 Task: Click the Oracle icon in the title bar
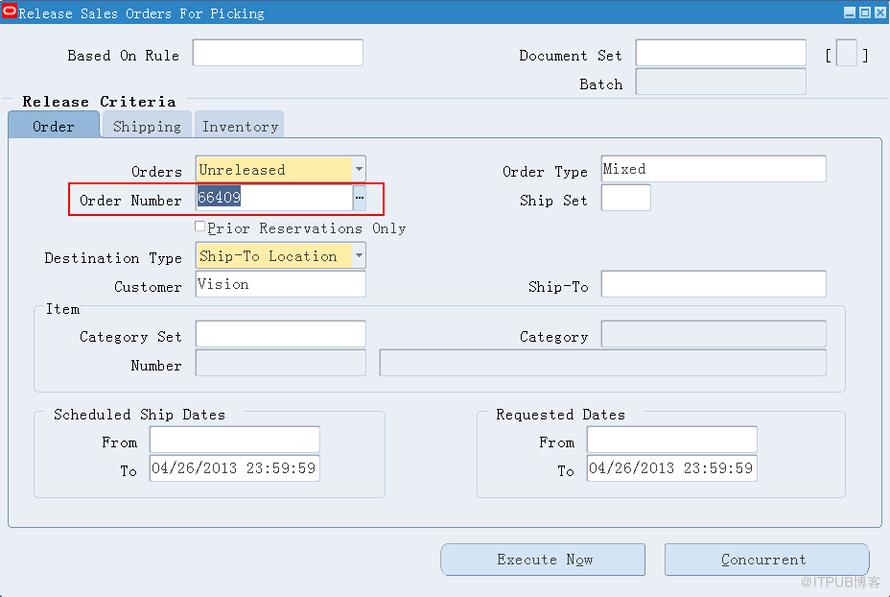click(x=10, y=11)
